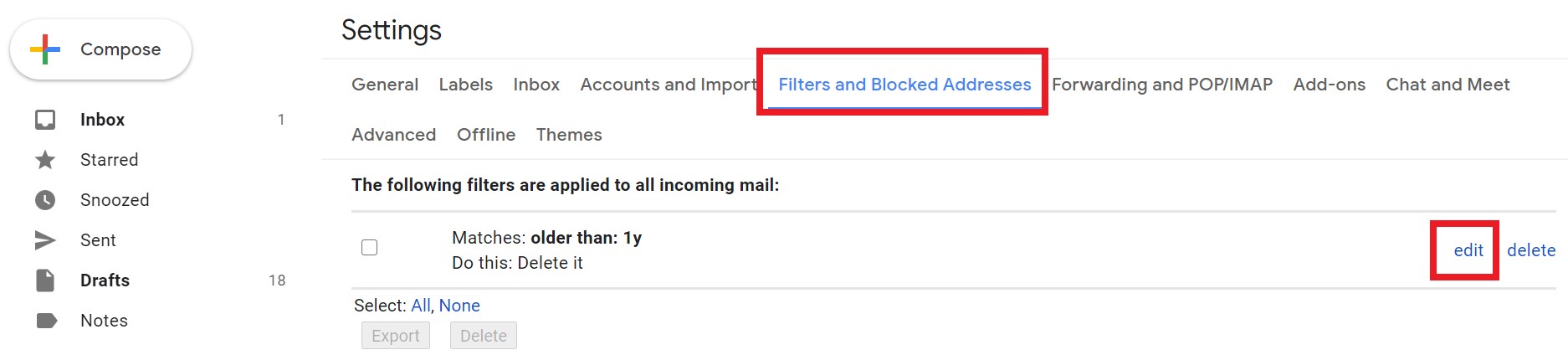Open Snoozed clock icon
Viewport: 1568px width, 355px height.
45,200
